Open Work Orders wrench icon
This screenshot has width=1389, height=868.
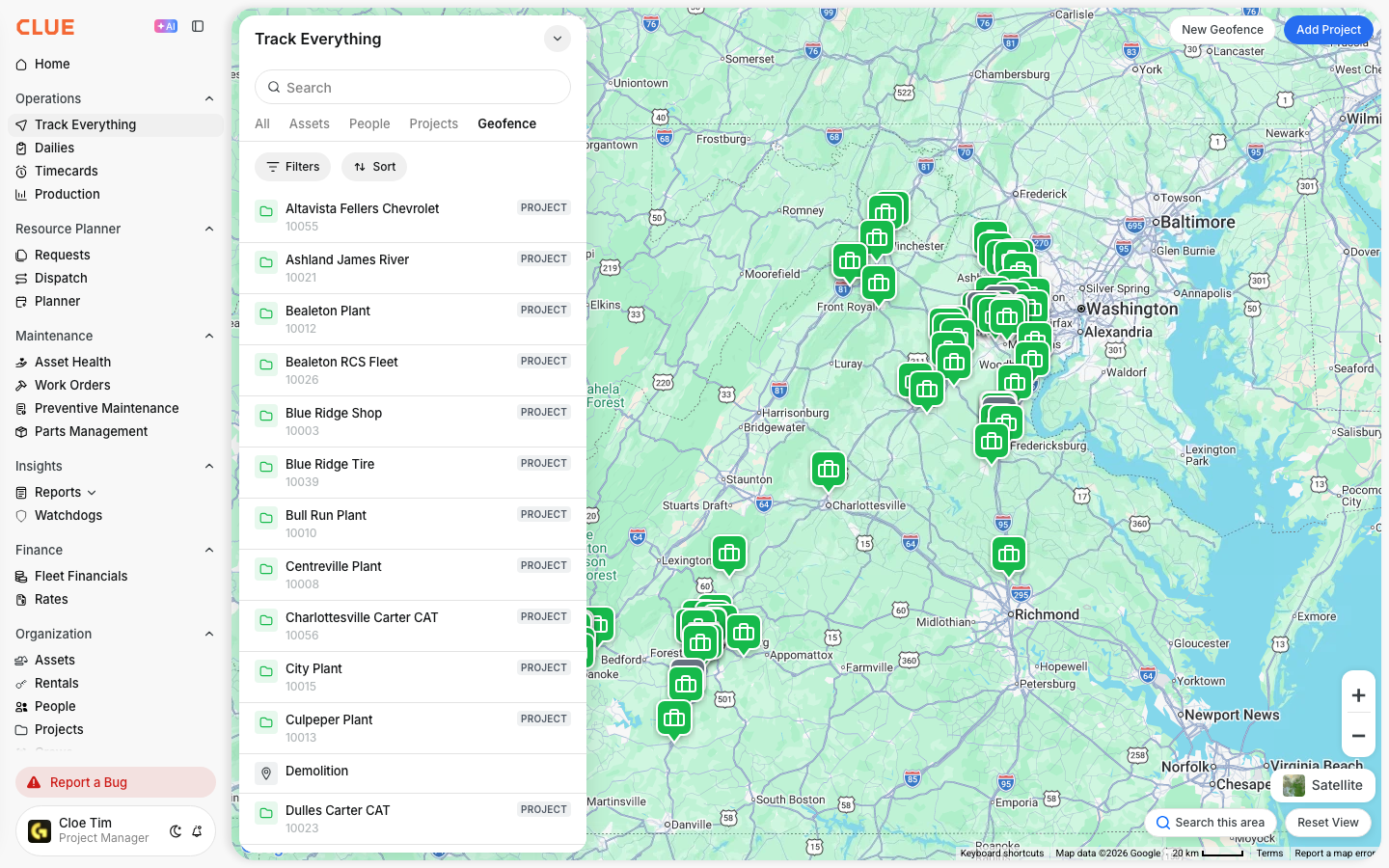click(21, 385)
